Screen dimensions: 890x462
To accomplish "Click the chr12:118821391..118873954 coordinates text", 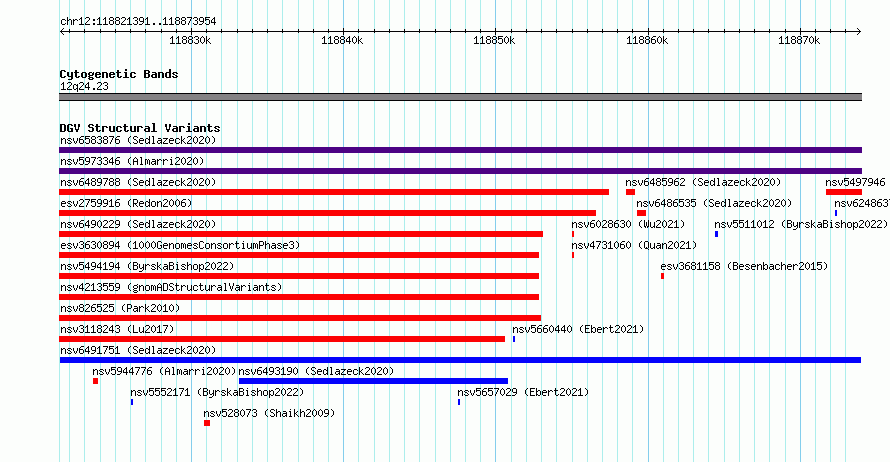I will pos(138,21).
